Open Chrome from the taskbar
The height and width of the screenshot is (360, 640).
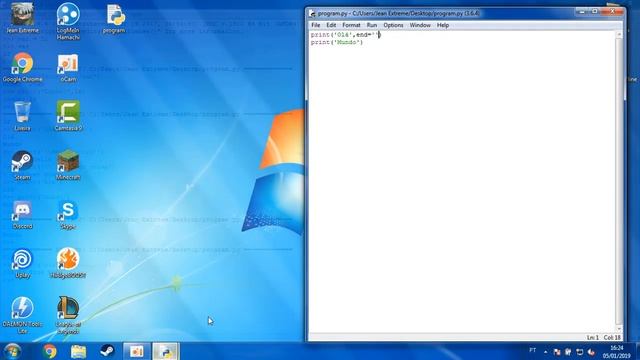pyautogui.click(x=49, y=351)
